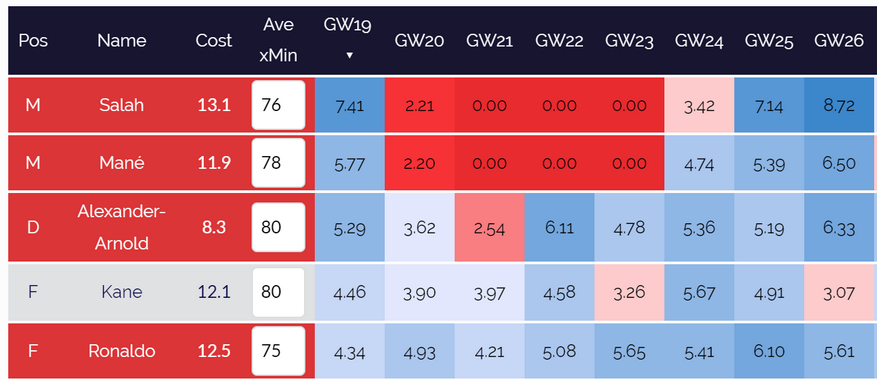Edit Mané's xMin field showing 78
Image resolution: width=877 pixels, height=380 pixels.
coord(279,163)
